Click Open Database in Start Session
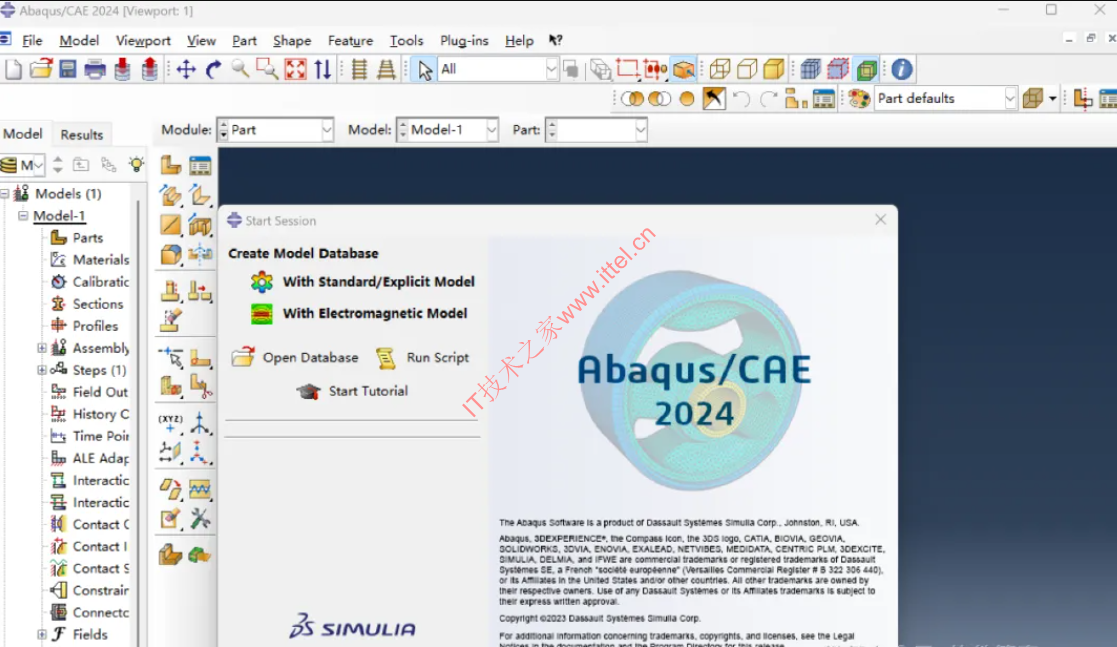 tap(295, 357)
